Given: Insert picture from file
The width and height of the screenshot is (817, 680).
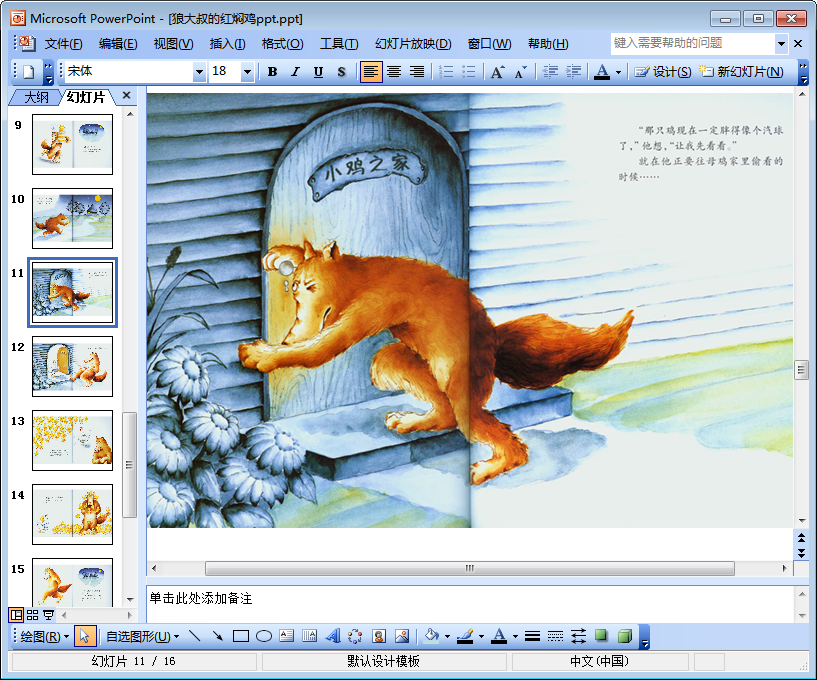Looking at the screenshot, I should (402, 636).
